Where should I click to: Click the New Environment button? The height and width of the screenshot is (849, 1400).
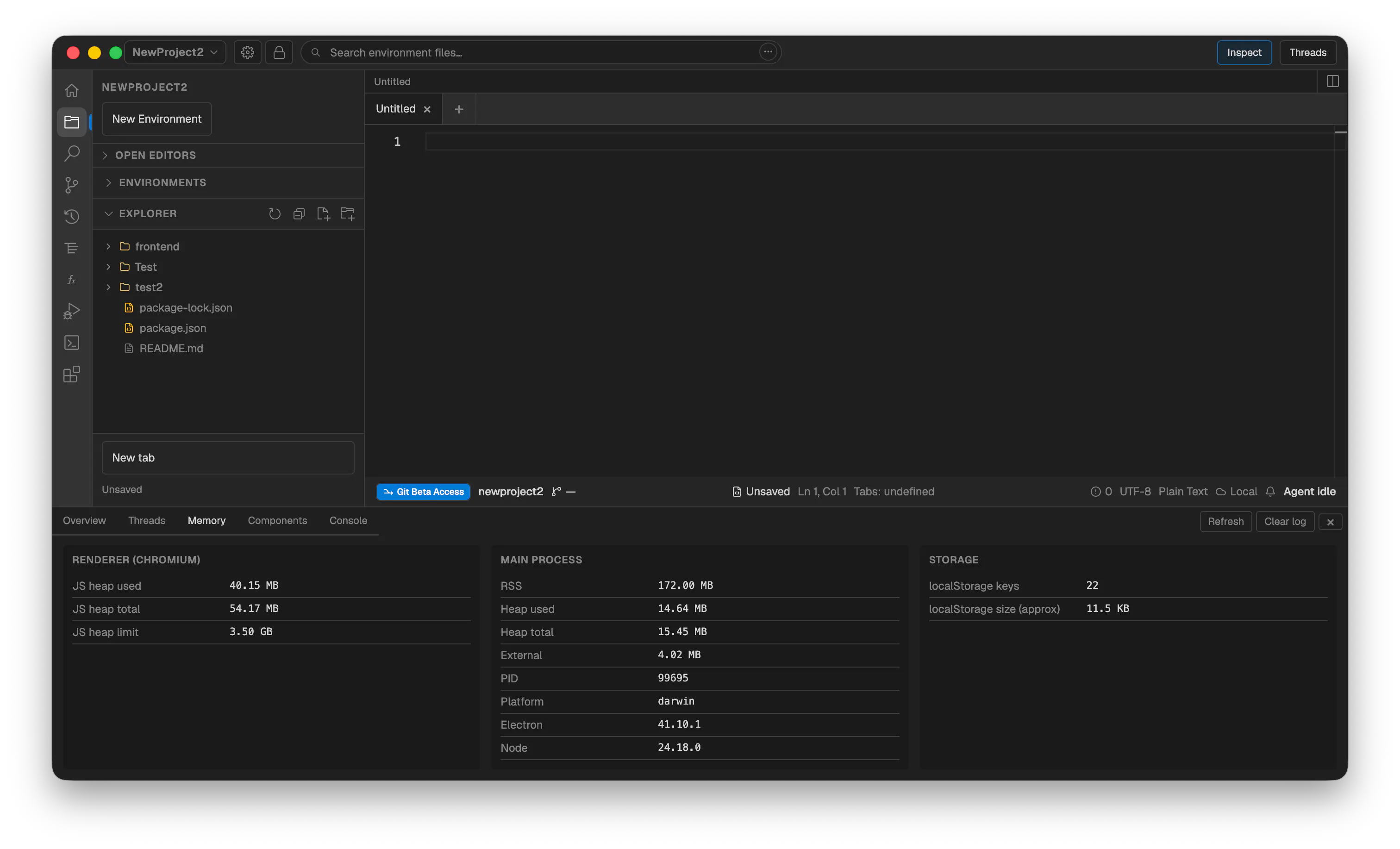point(157,119)
